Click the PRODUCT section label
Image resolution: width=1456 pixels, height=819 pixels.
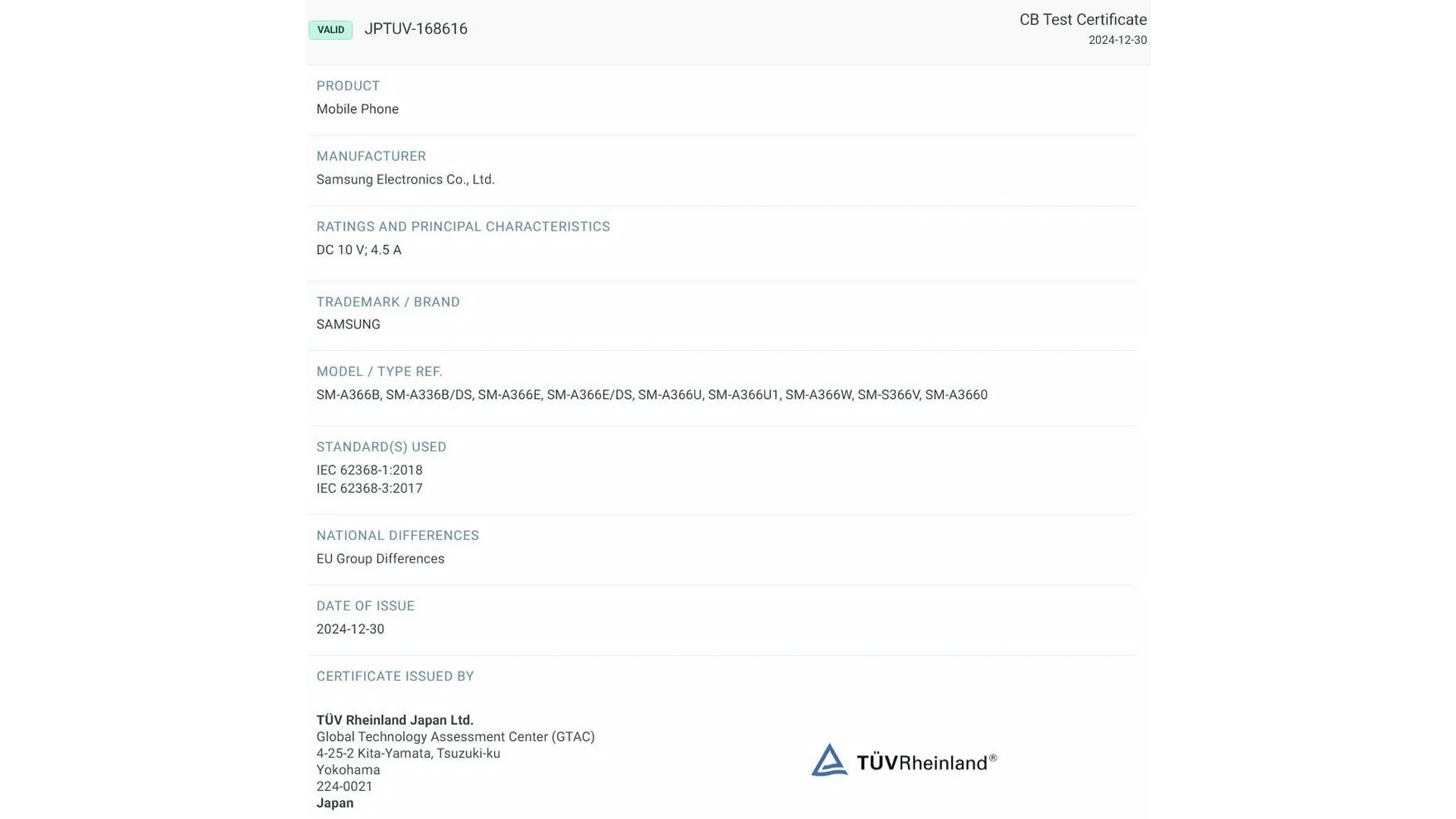pos(348,86)
